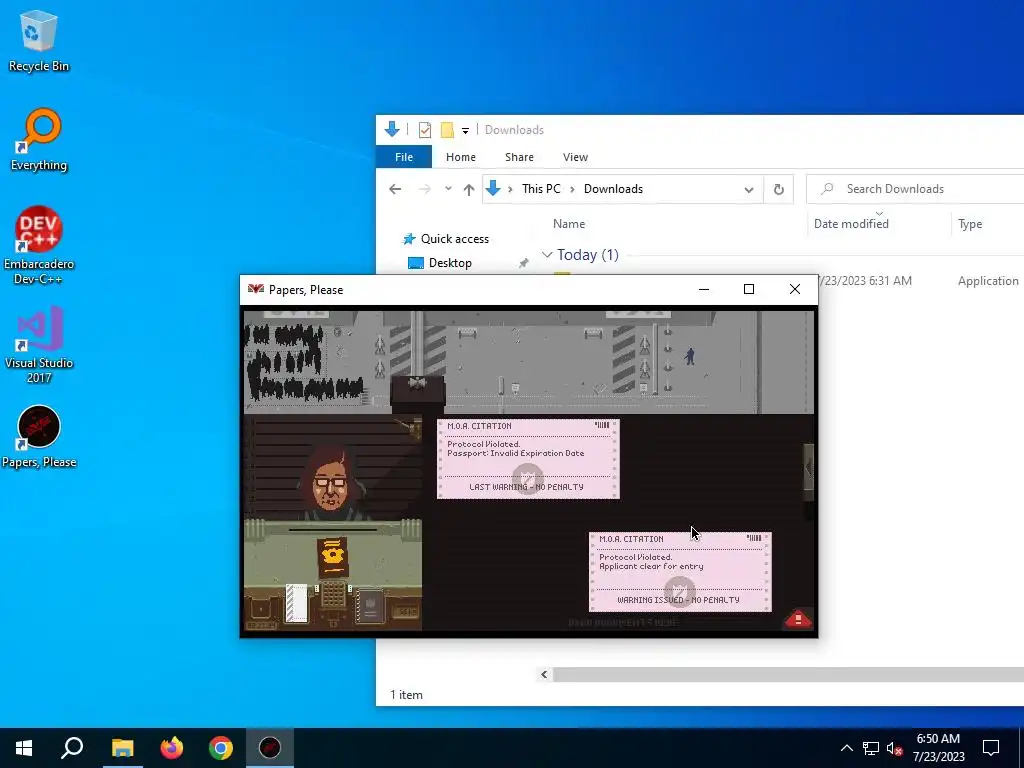
Task: Click the Properties quick access toolbar icon
Action: (424, 130)
